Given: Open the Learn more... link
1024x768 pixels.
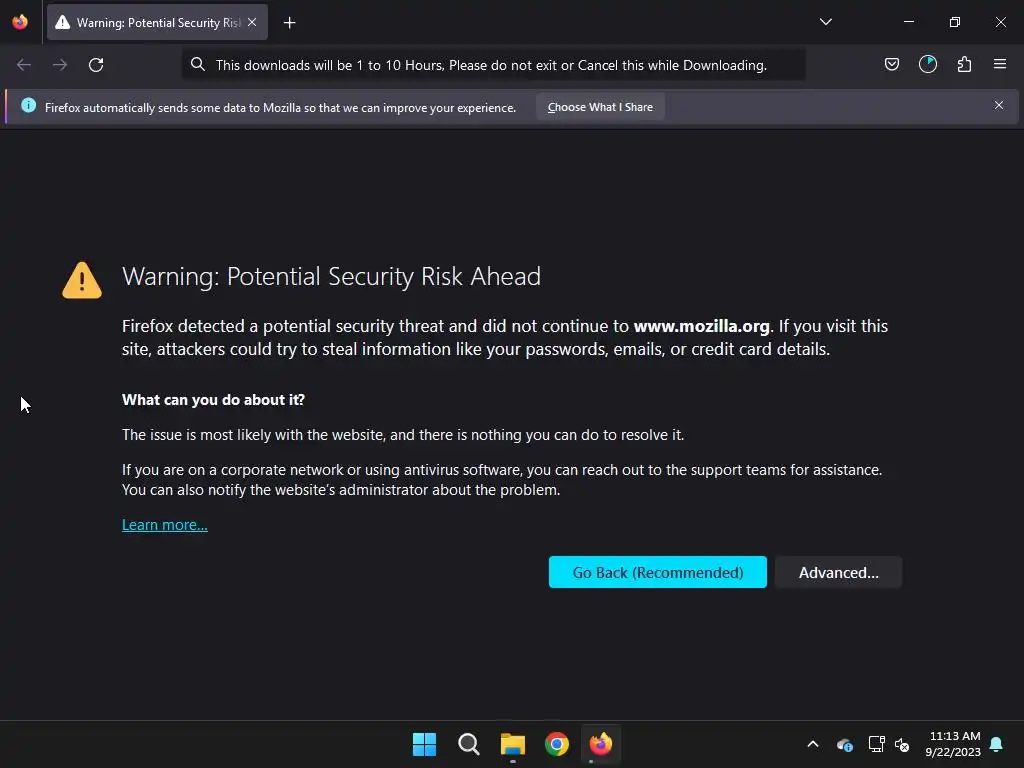Looking at the screenshot, I should pyautogui.click(x=165, y=524).
